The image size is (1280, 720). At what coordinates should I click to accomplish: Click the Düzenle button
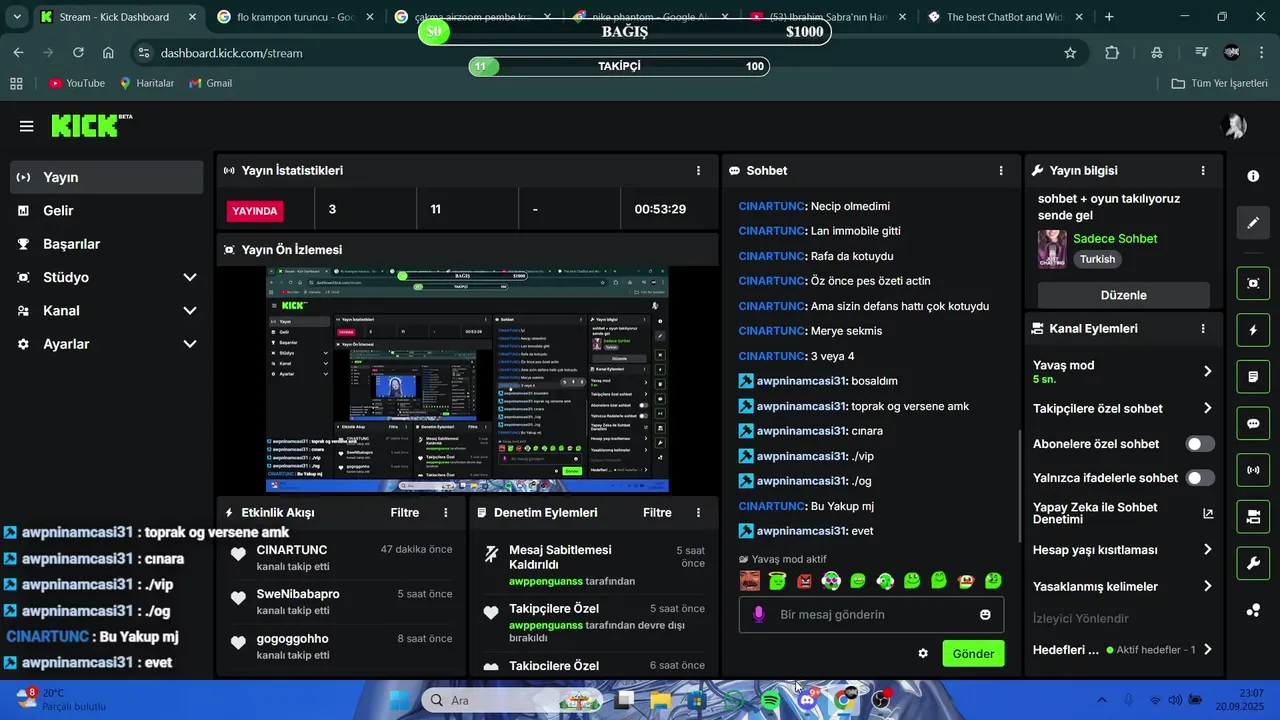[1123, 295]
